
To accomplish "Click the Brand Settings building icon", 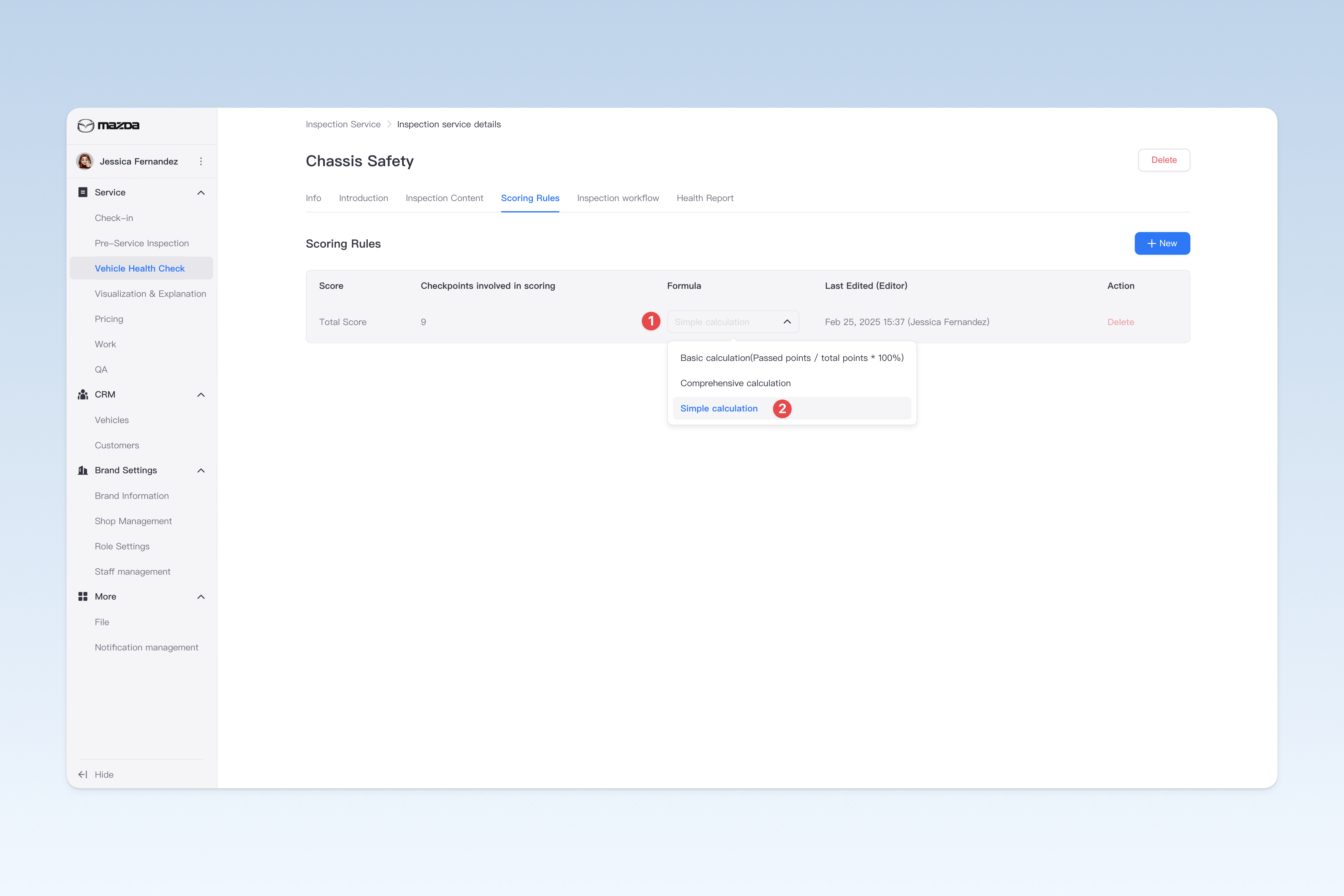I will pyautogui.click(x=83, y=470).
